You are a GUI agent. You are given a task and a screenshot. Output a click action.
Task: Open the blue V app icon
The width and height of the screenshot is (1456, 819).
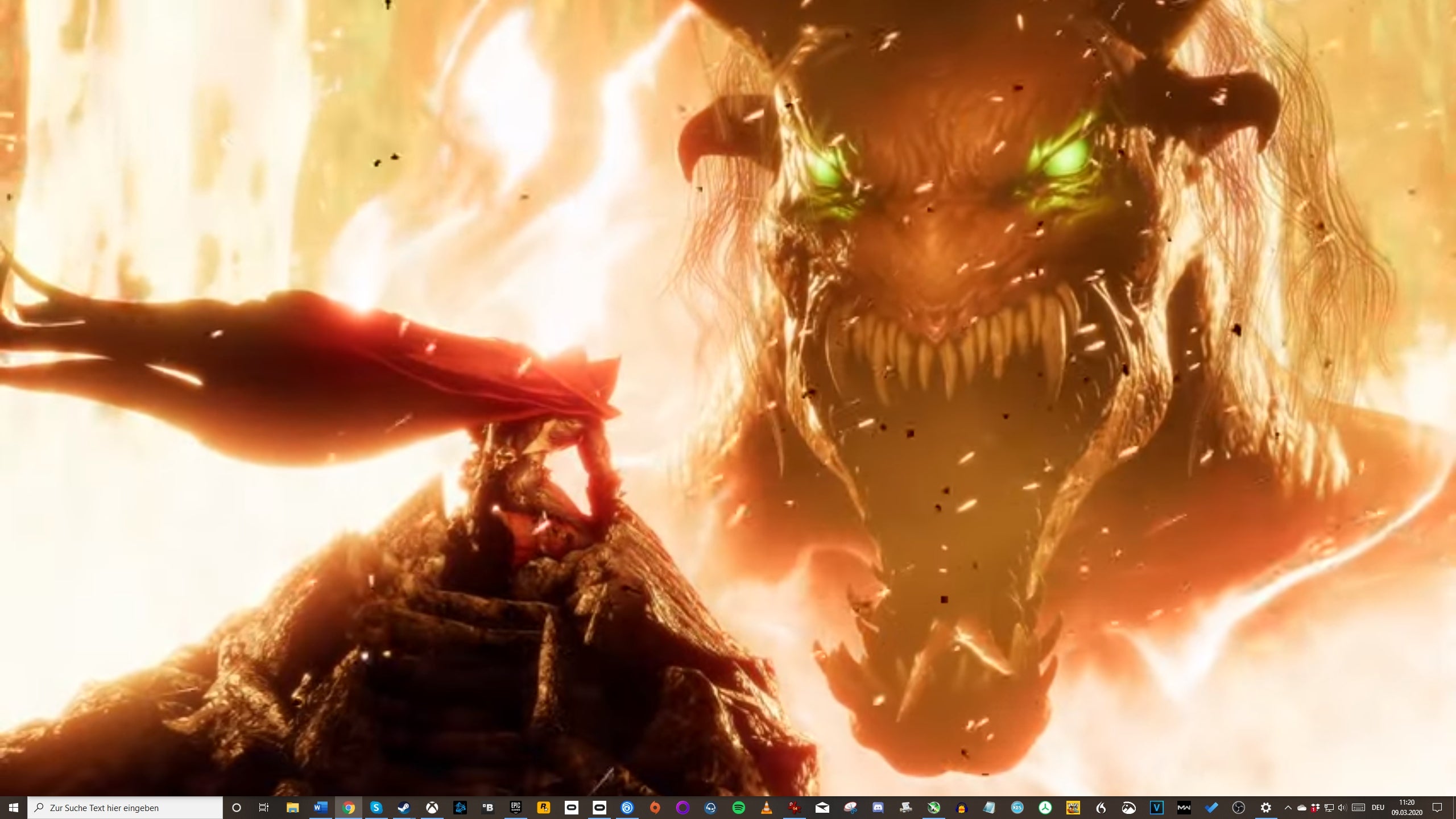click(x=1157, y=808)
